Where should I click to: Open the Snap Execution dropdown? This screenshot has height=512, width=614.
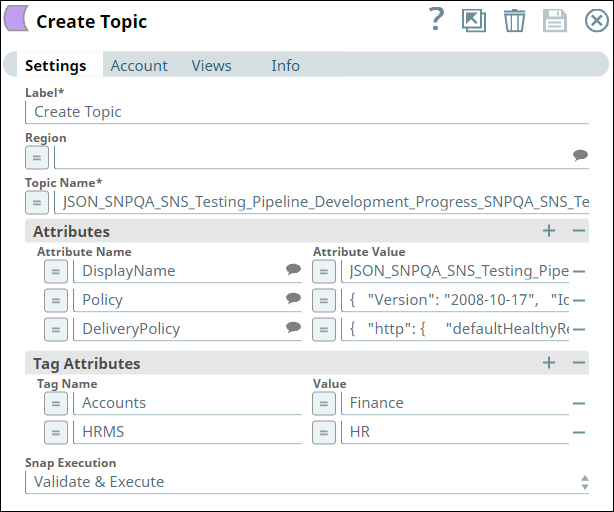tap(307, 482)
